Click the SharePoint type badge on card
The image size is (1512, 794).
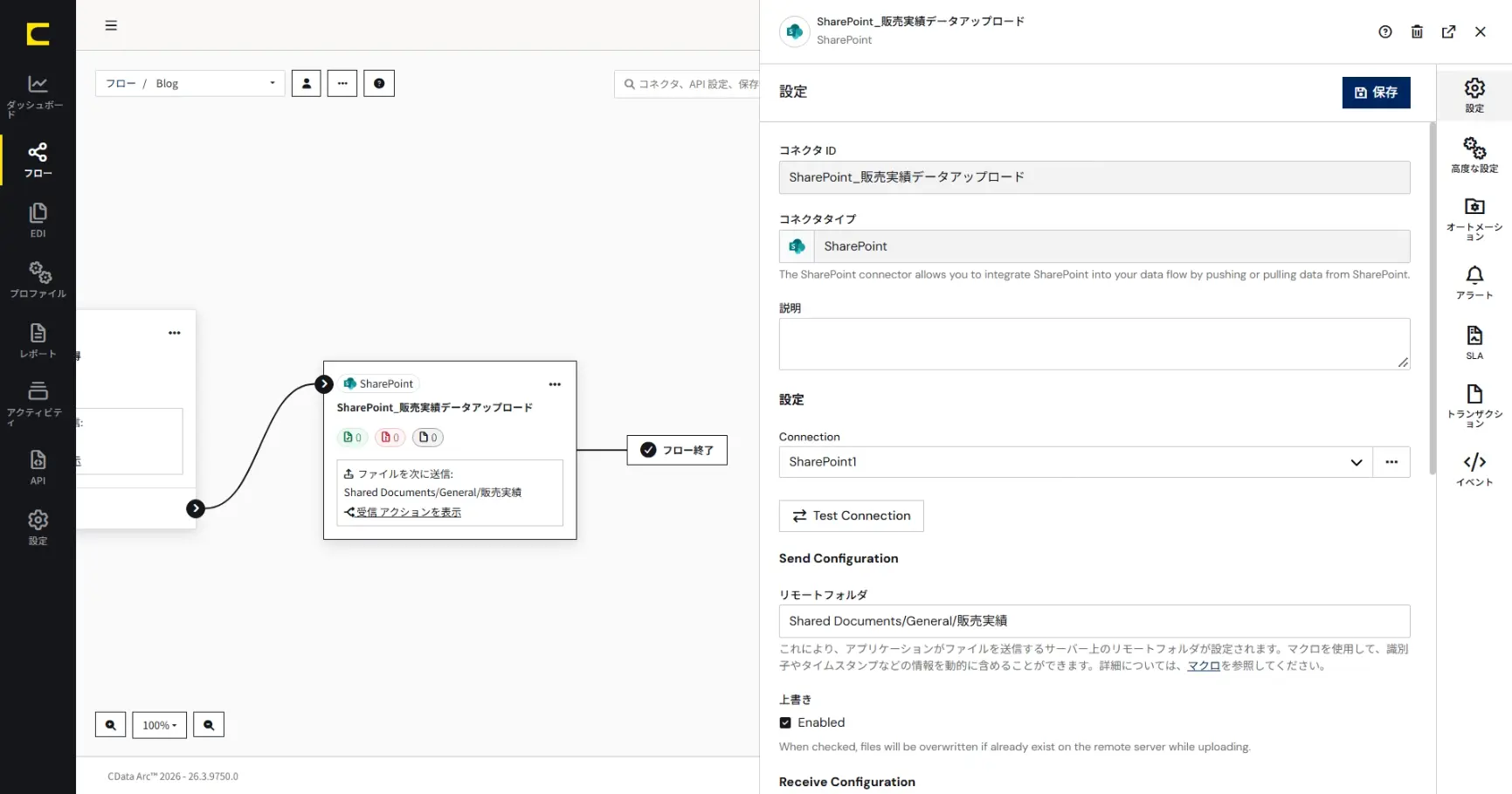379,383
